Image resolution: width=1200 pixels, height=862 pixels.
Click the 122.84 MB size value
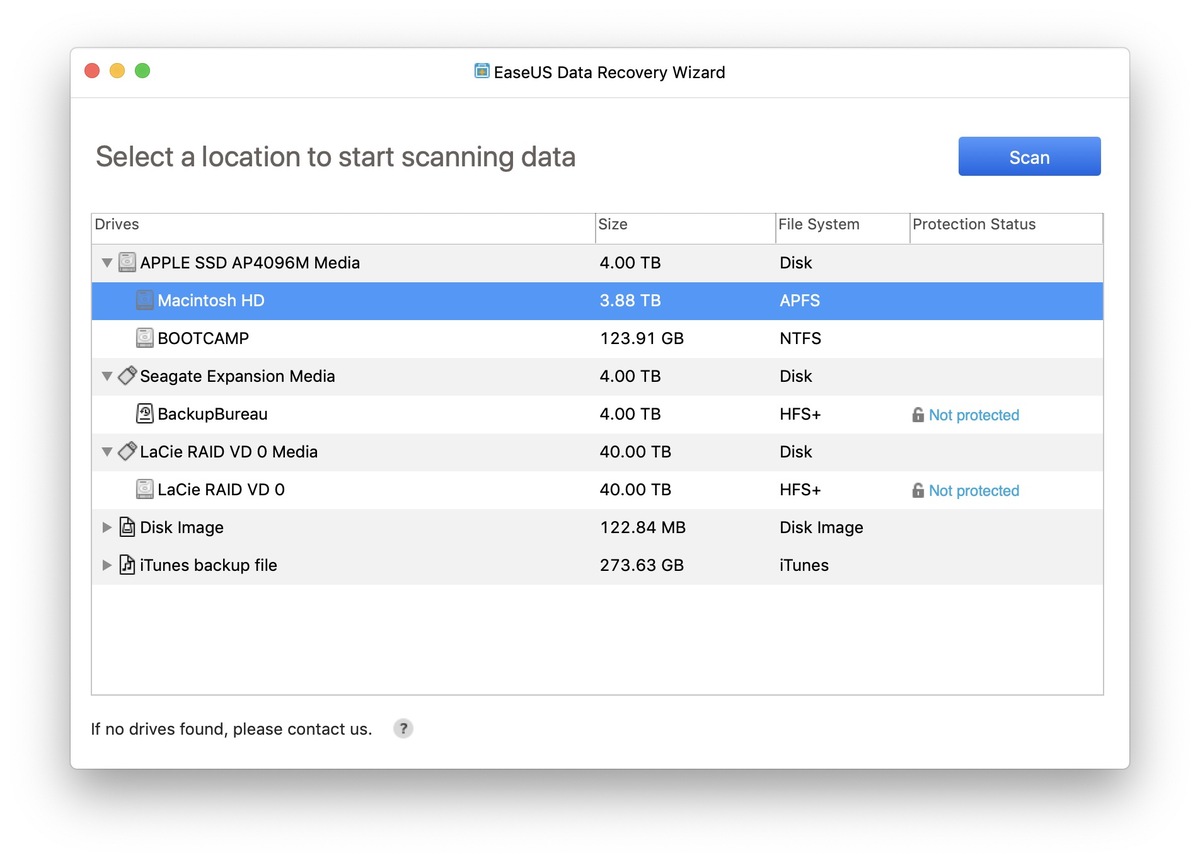642,527
